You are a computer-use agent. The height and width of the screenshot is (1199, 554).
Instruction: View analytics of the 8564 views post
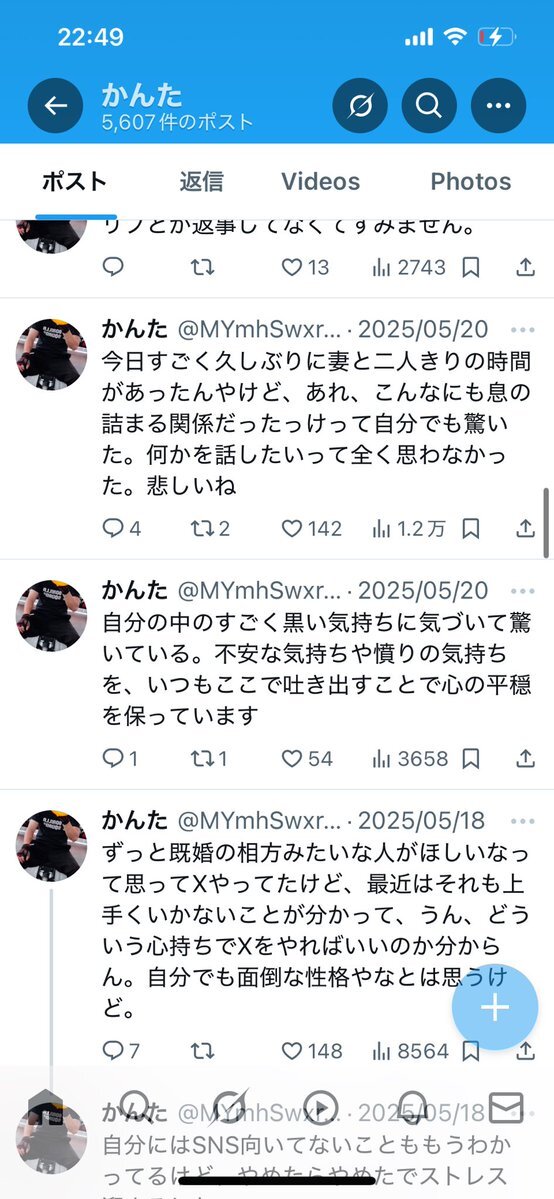coord(409,1051)
